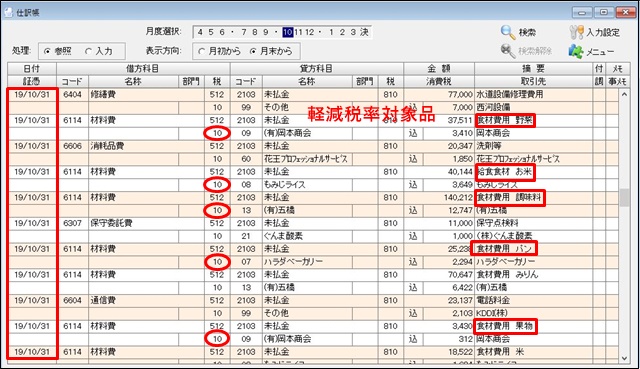This screenshot has width=640, height=369.
Task: Open 入力設定 input settings
Action: (594, 32)
